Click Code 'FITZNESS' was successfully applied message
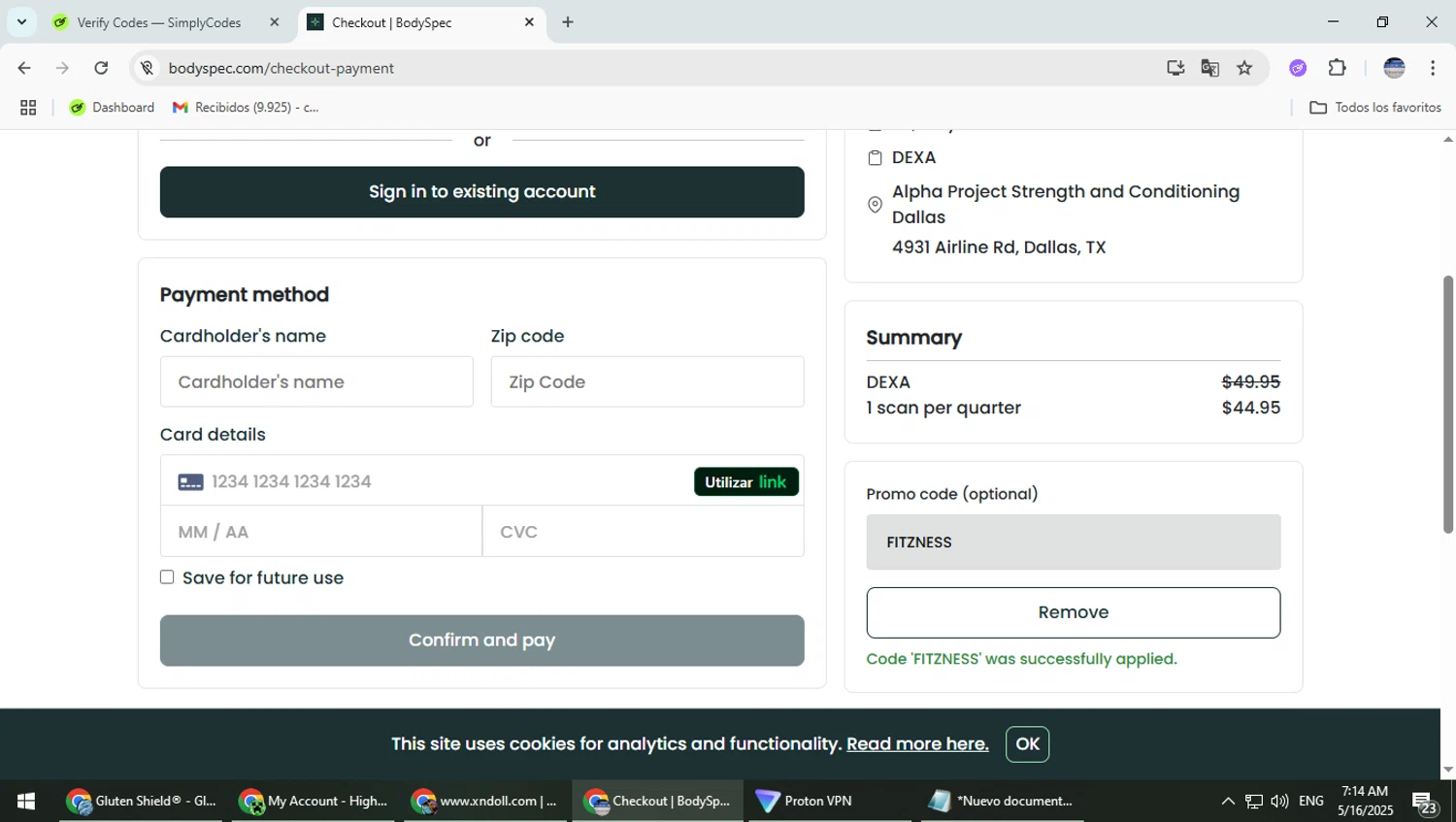Screen dimensions: 1456x822 point(1021,659)
